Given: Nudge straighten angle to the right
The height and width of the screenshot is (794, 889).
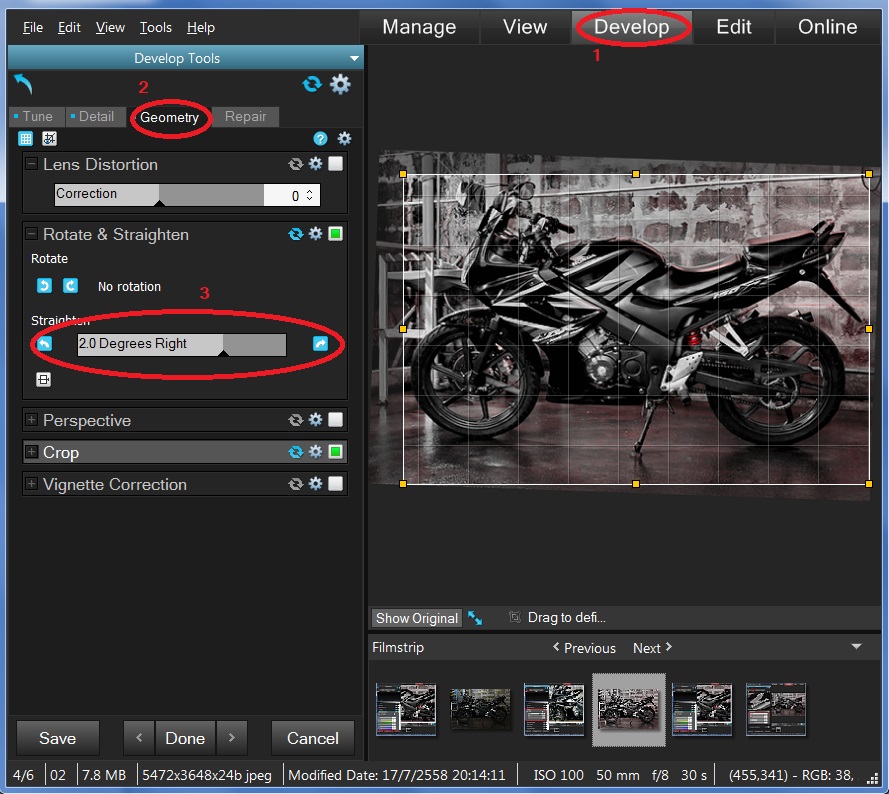Looking at the screenshot, I should pyautogui.click(x=320, y=344).
